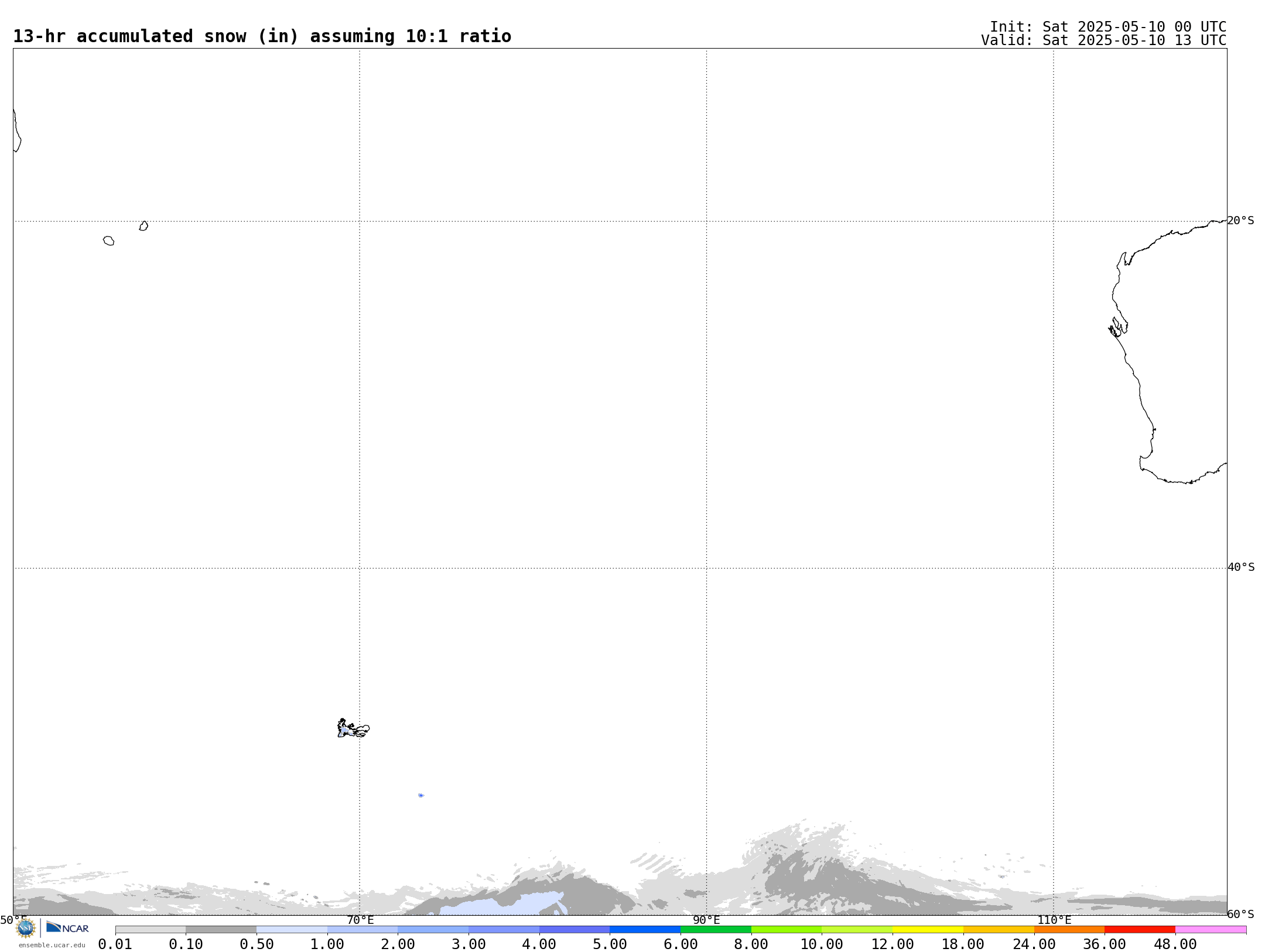Click the 70°E longitude label
The image size is (1265, 952).
pyautogui.click(x=360, y=920)
